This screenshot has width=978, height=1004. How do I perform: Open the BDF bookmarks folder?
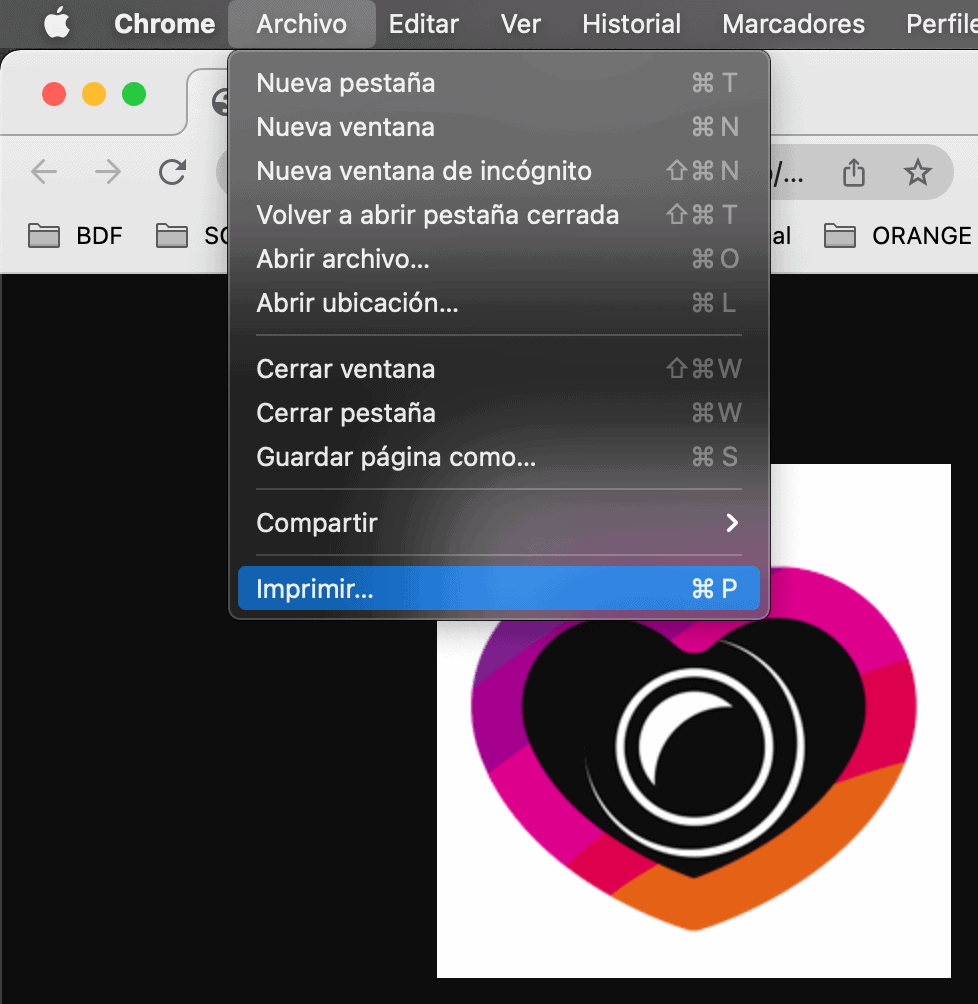(76, 236)
